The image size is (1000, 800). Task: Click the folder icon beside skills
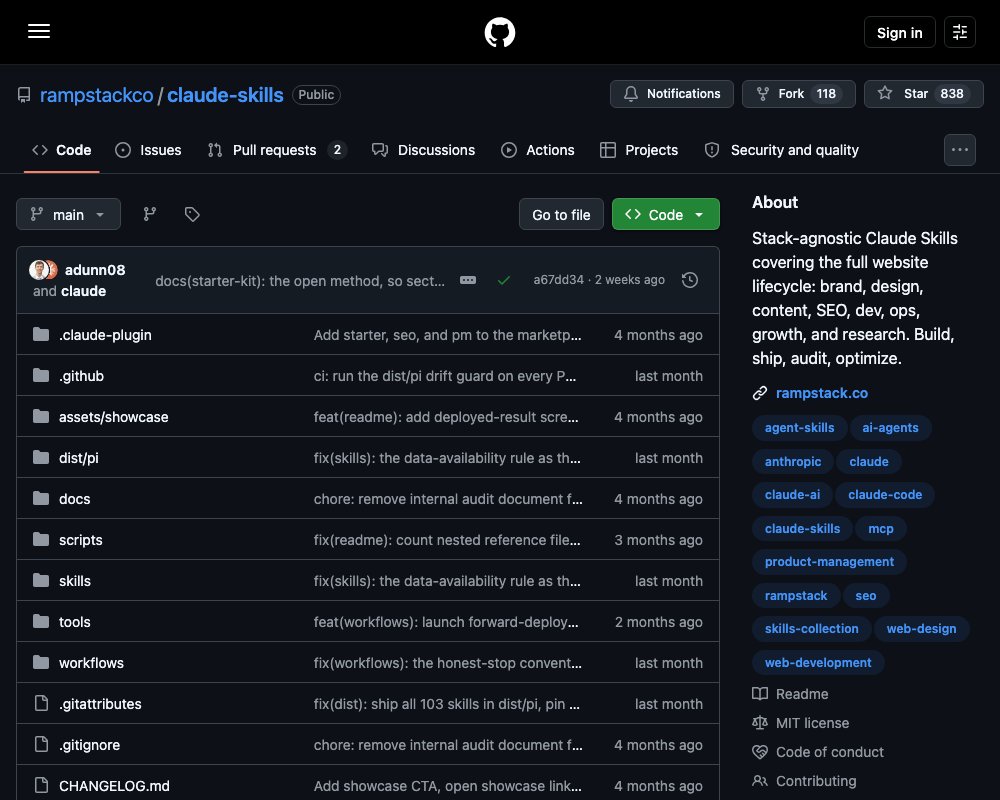pos(41,581)
